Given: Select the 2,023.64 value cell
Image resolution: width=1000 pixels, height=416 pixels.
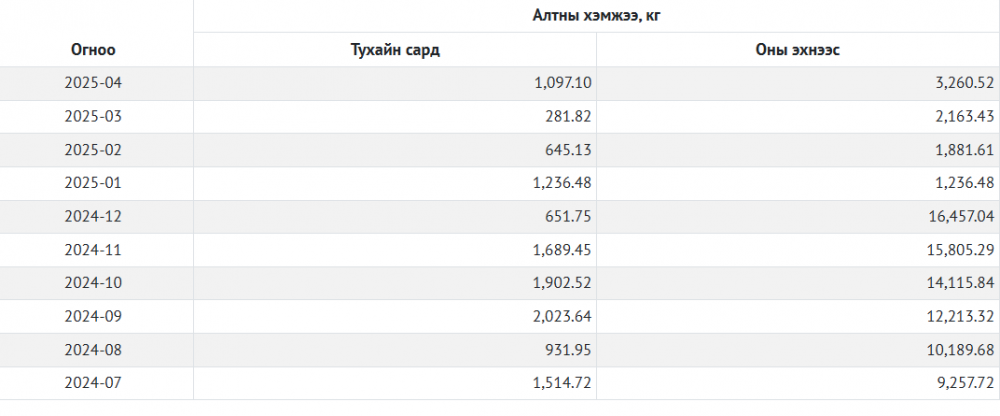Looking at the screenshot, I should [563, 316].
